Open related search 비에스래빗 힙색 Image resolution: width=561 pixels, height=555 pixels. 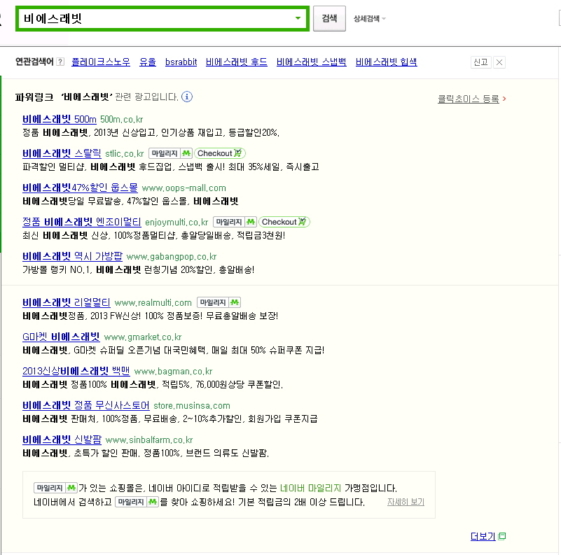[386, 62]
